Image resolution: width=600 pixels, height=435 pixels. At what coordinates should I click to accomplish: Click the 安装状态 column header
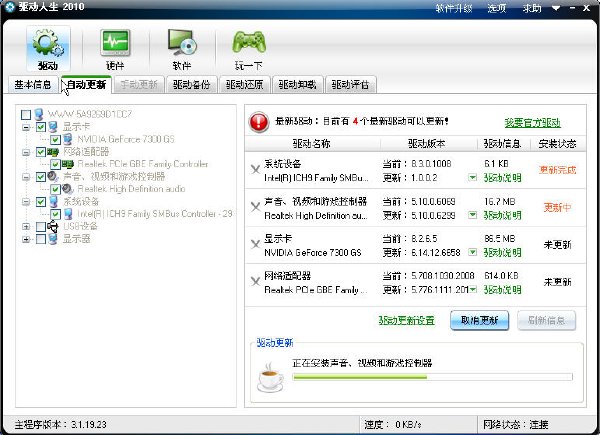[x=557, y=144]
